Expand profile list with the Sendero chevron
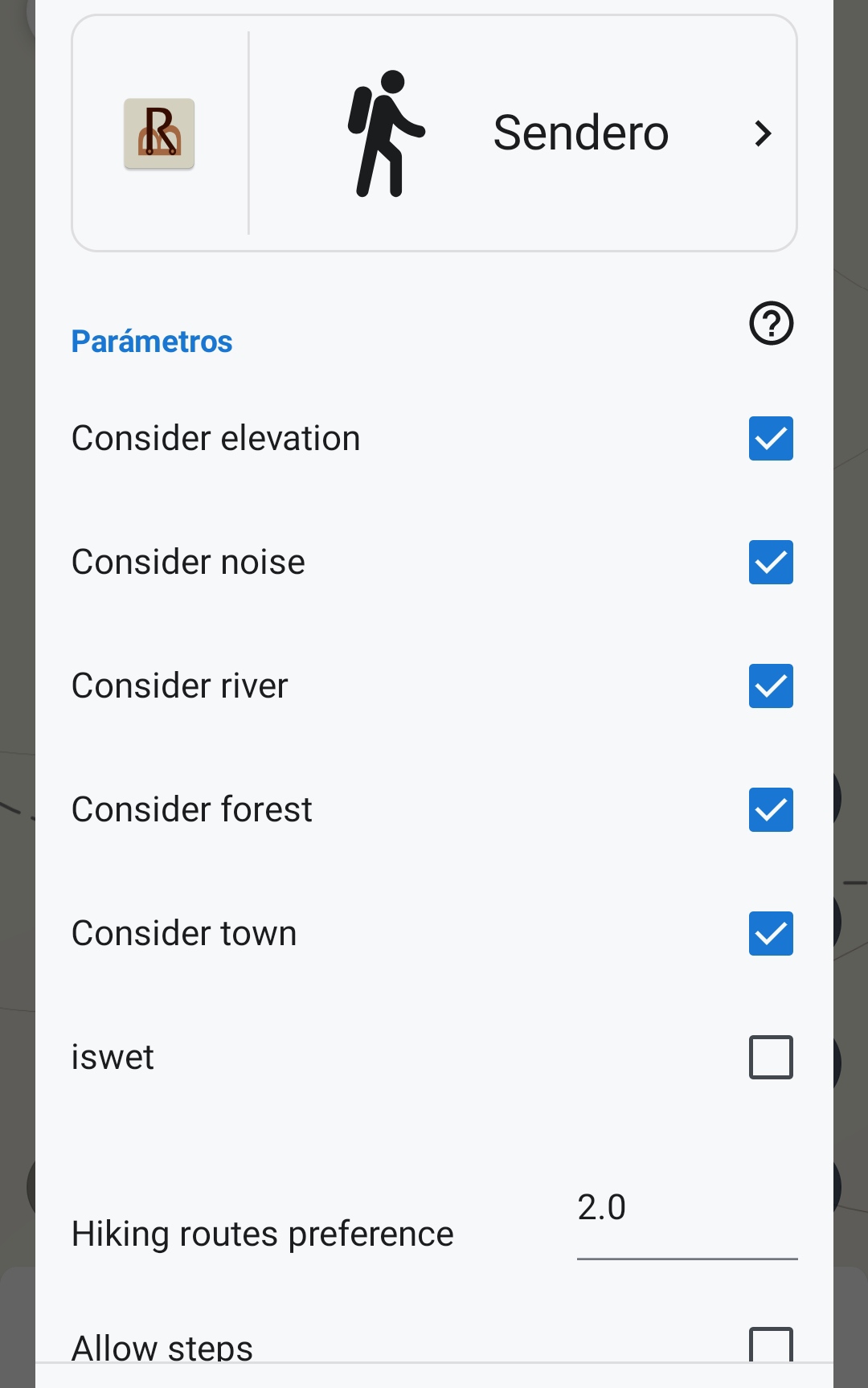Screen dimensions: 868x1388 coord(763,133)
